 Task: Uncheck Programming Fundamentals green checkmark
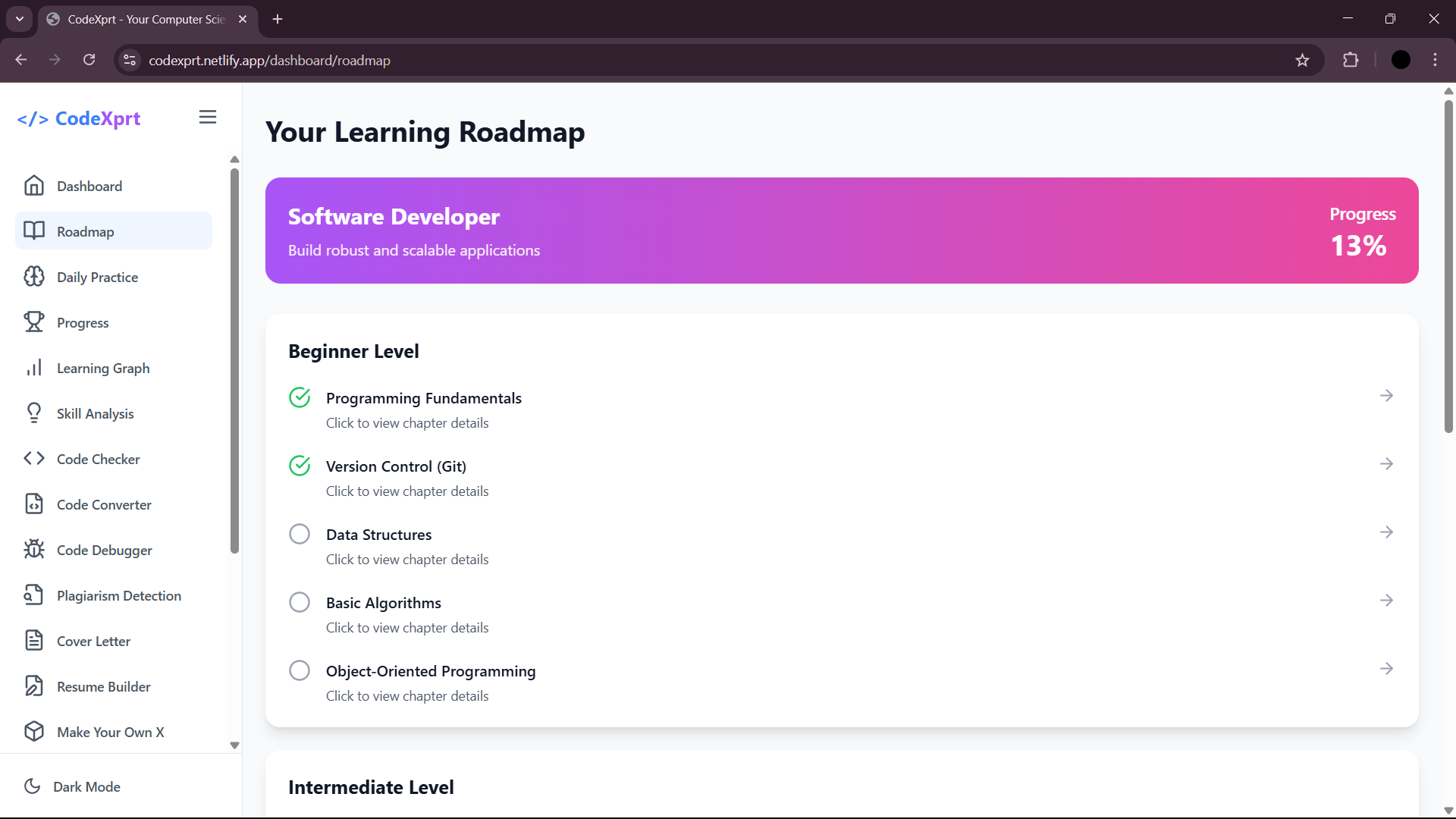click(x=300, y=397)
